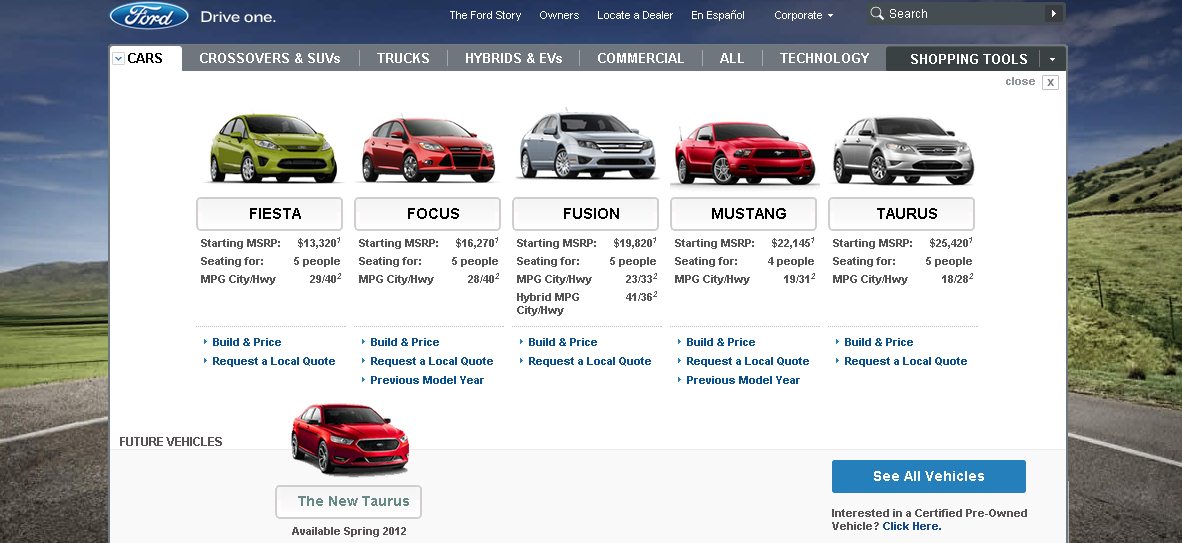
Task: View Mustang Previous Model Year
Action: click(x=743, y=380)
